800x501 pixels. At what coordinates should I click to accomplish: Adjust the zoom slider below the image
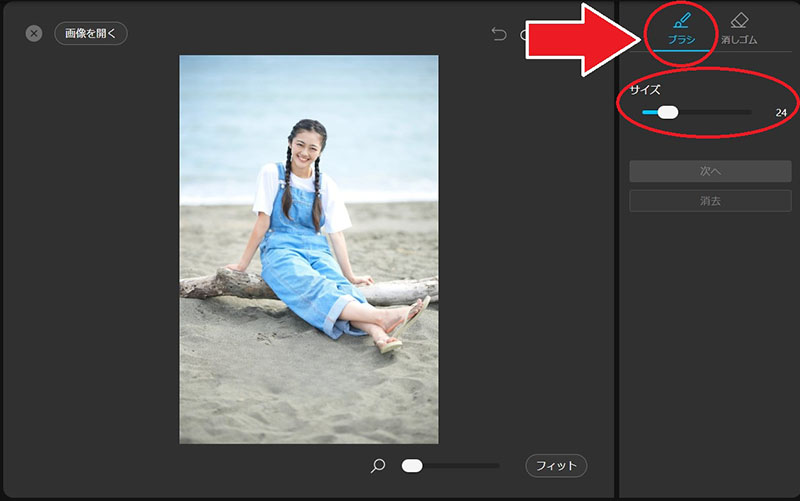pyautogui.click(x=450, y=466)
